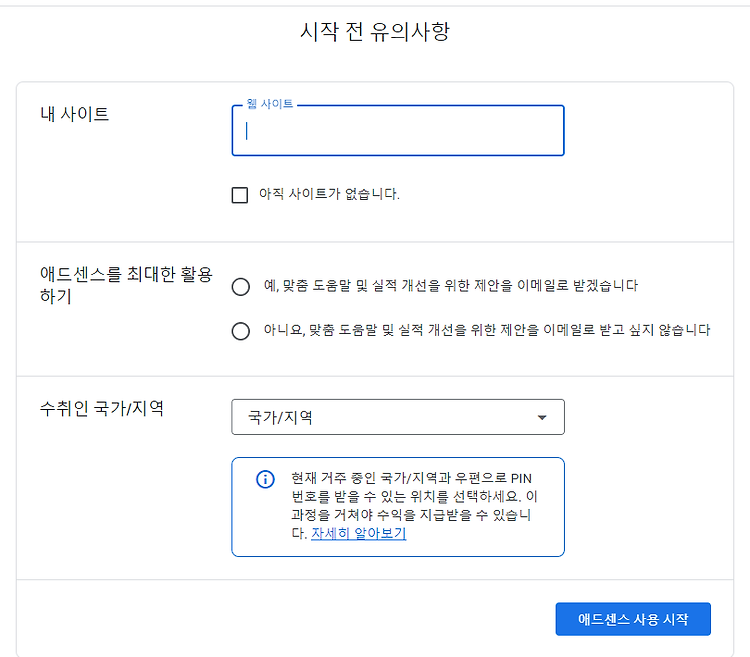Check the 아직 사이트가 없습니다 checkbox
The height and width of the screenshot is (657, 750).
tap(240, 195)
